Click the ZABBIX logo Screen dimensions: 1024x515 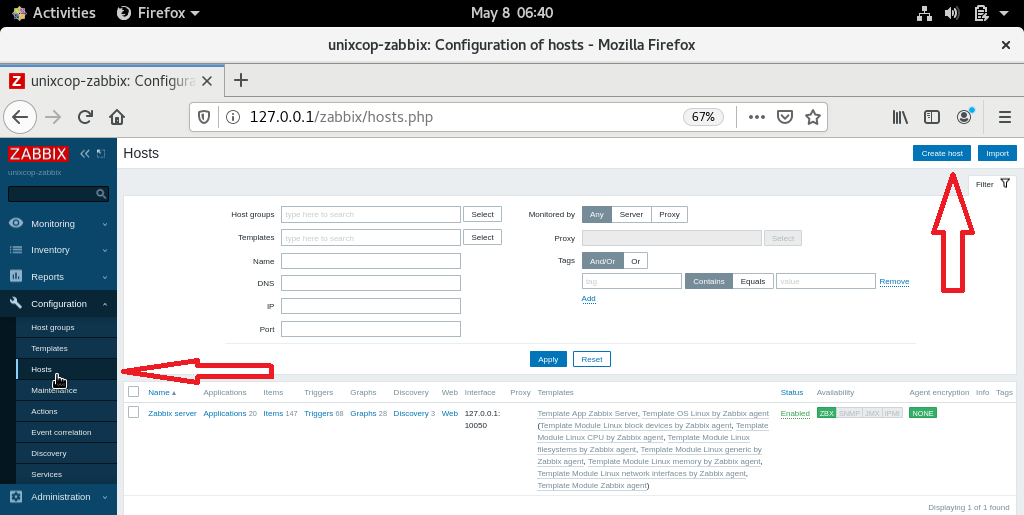[x=38, y=154]
